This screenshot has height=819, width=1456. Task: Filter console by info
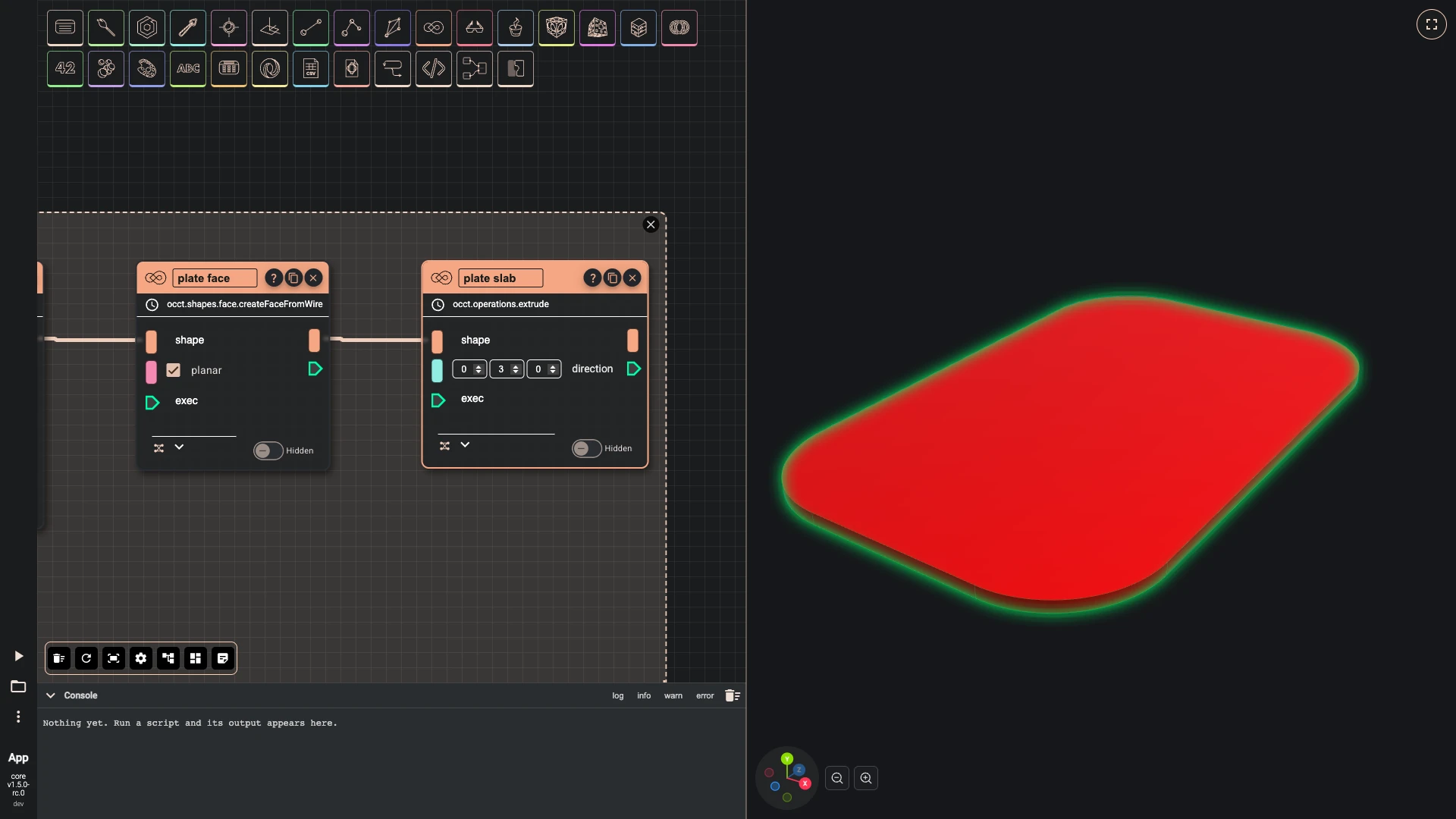644,695
